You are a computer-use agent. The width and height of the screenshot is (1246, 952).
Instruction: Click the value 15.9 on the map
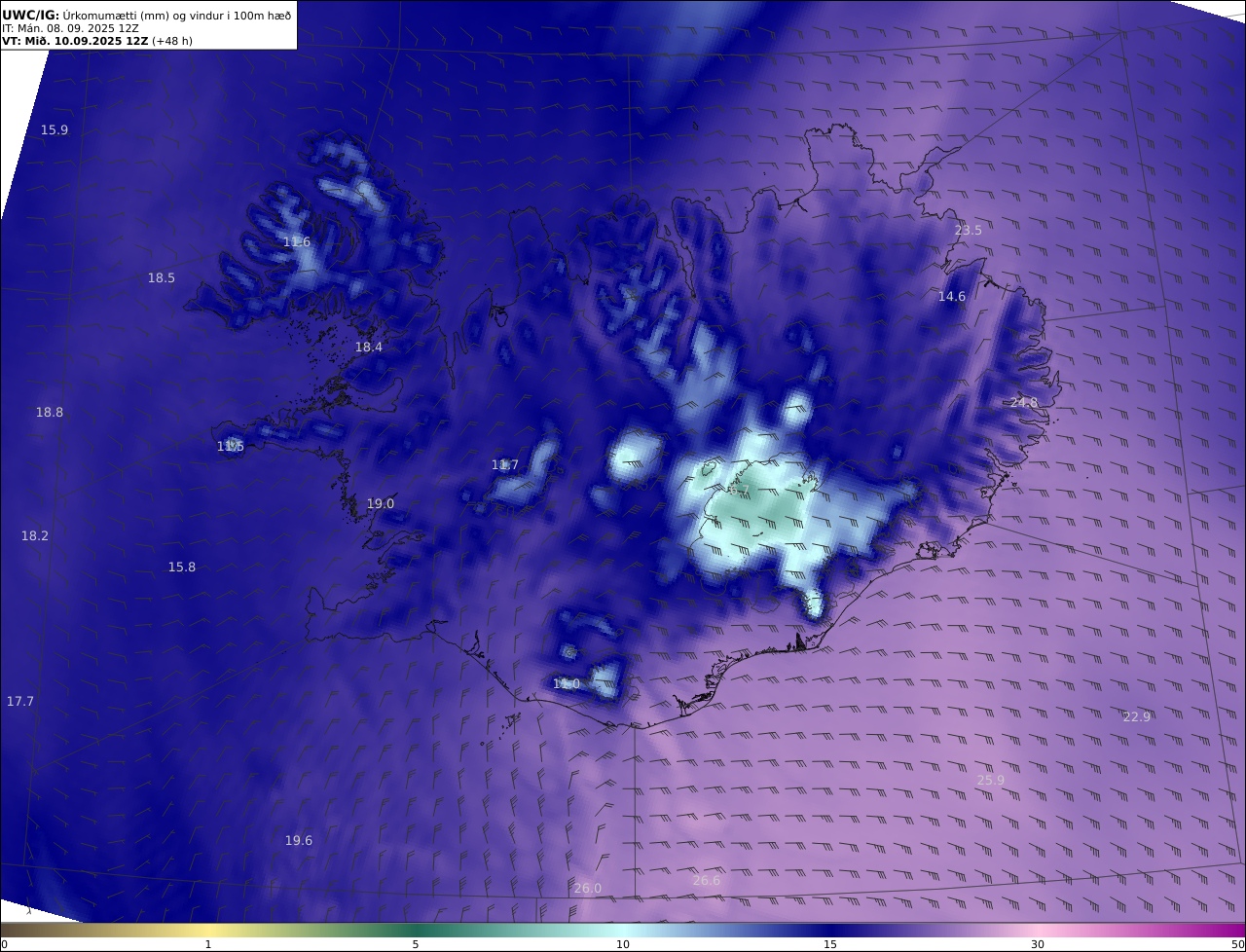click(55, 129)
